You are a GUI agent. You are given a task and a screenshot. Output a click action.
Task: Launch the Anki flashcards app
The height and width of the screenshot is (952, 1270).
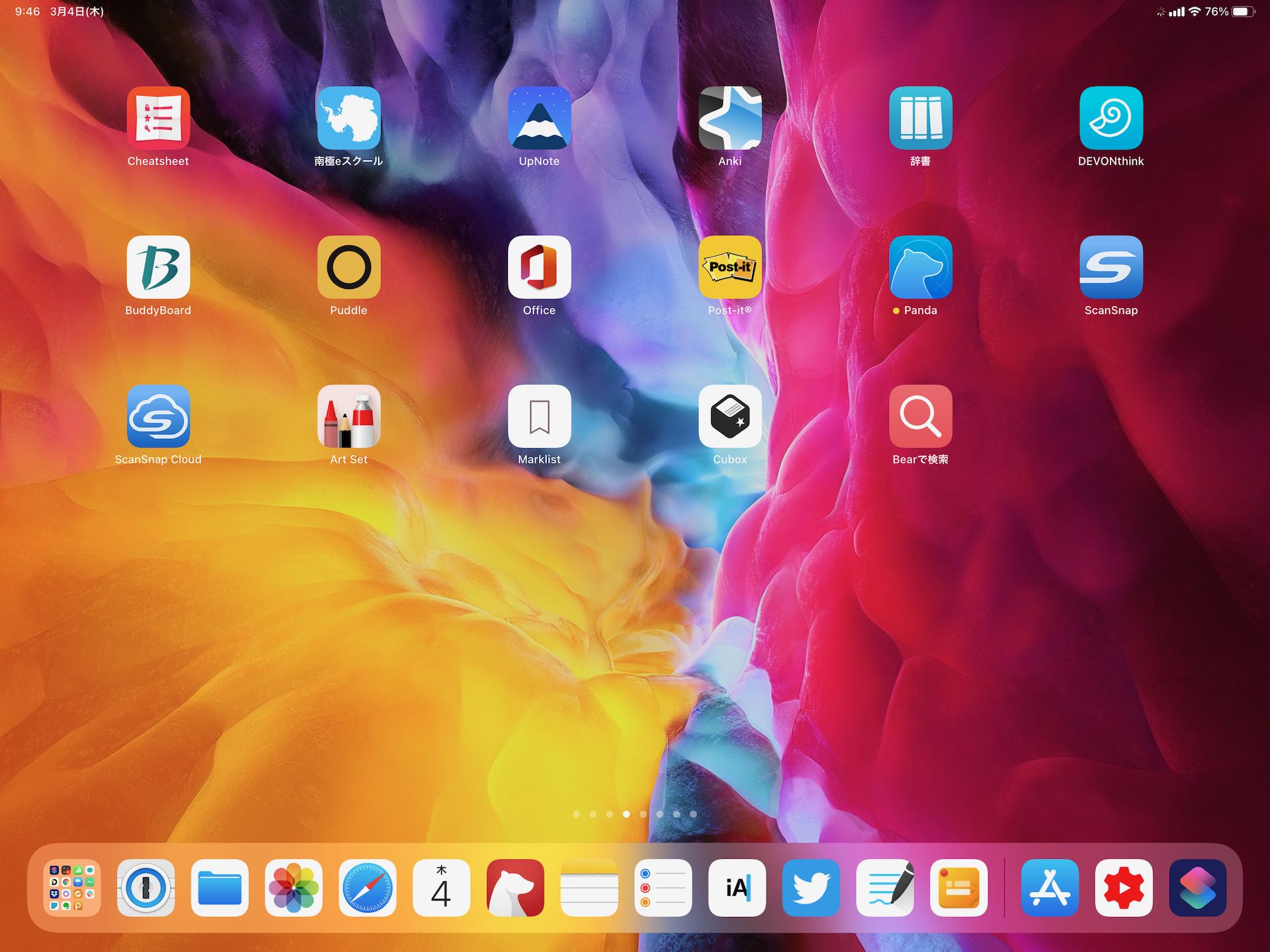[730, 118]
